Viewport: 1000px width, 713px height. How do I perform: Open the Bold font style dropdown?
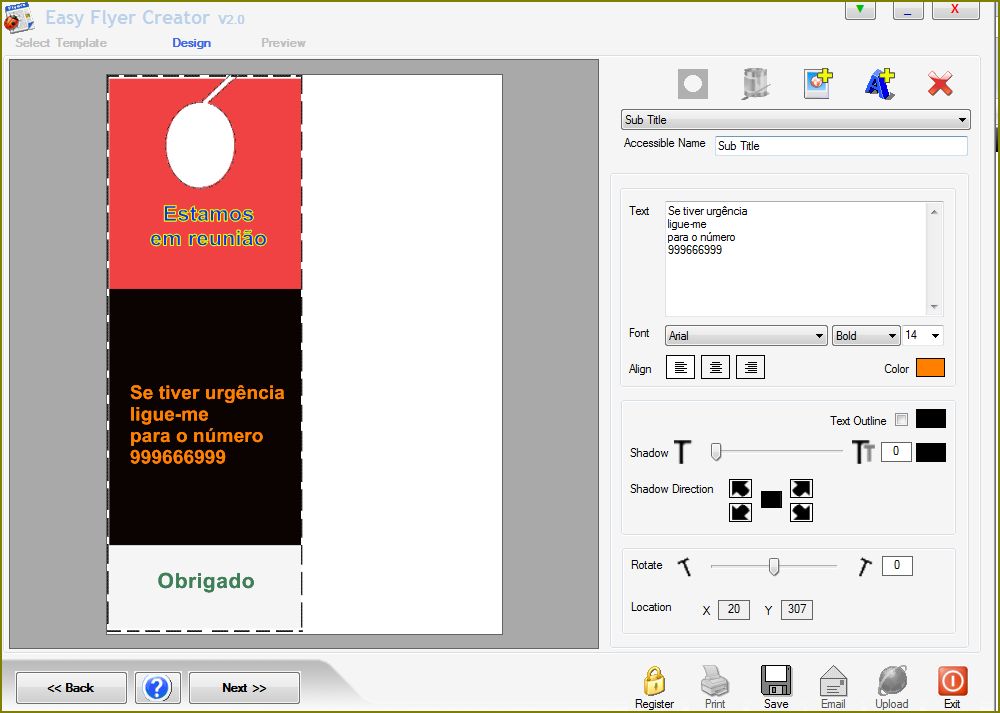(865, 336)
